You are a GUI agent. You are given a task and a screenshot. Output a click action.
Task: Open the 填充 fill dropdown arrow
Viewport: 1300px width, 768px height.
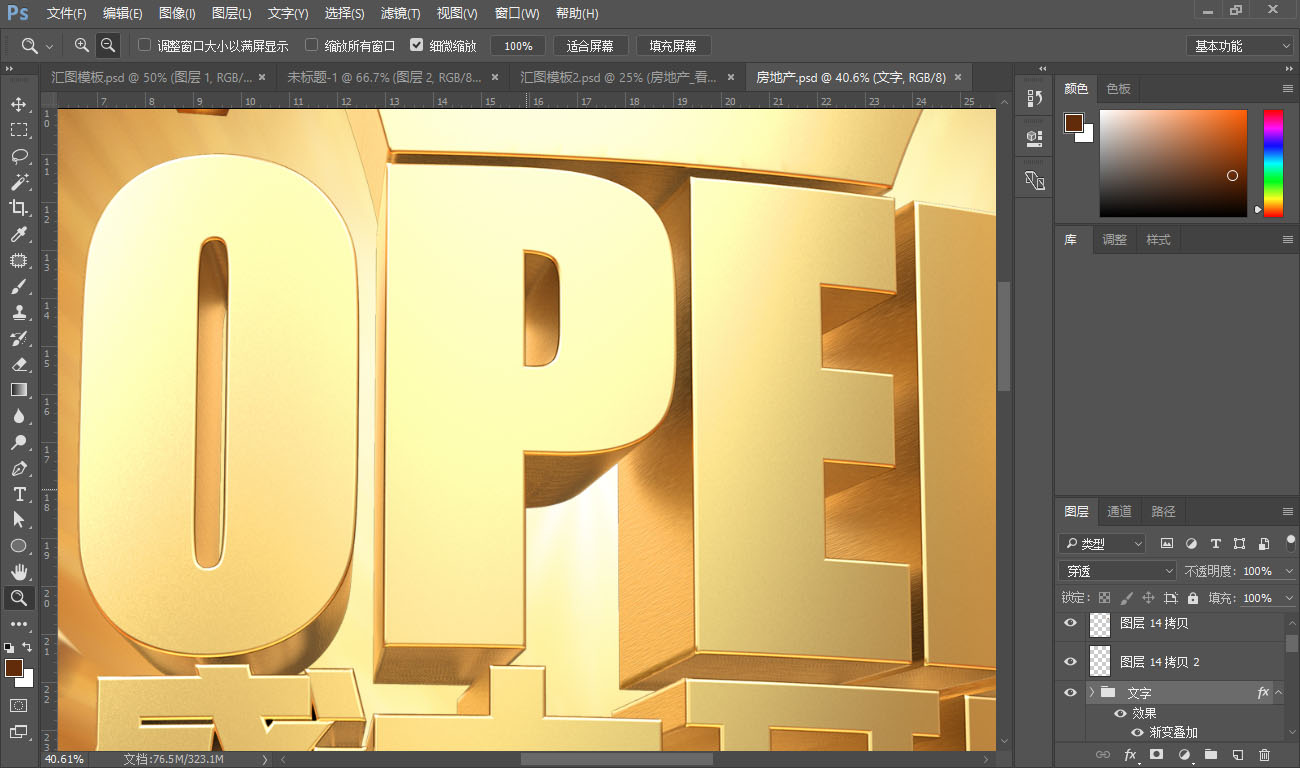1289,598
